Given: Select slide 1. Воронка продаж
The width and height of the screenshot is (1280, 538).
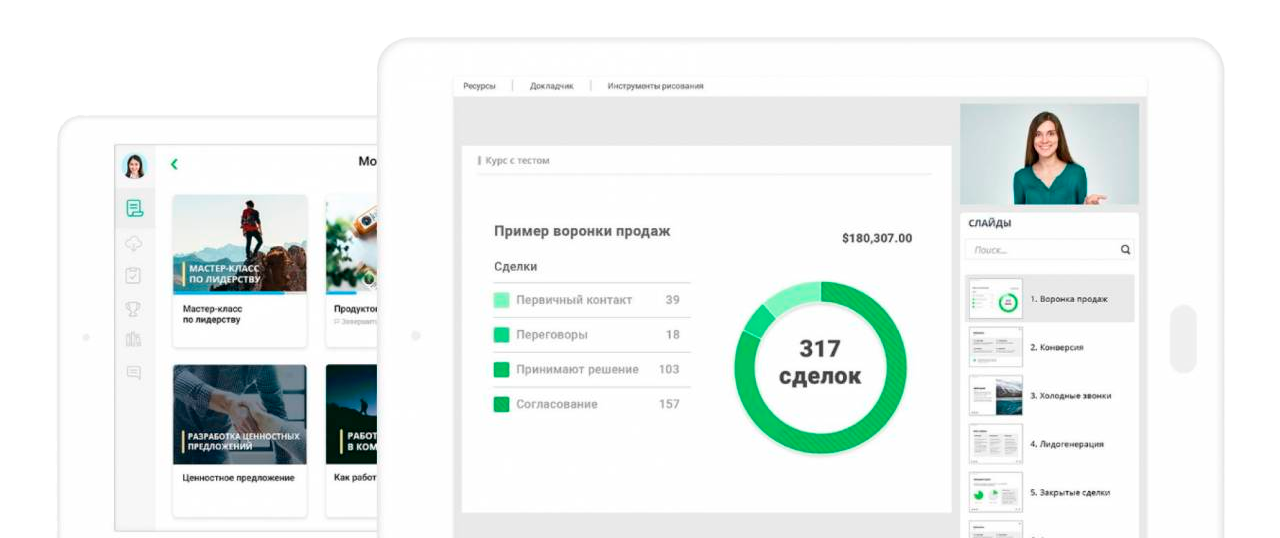Looking at the screenshot, I should tap(1049, 299).
